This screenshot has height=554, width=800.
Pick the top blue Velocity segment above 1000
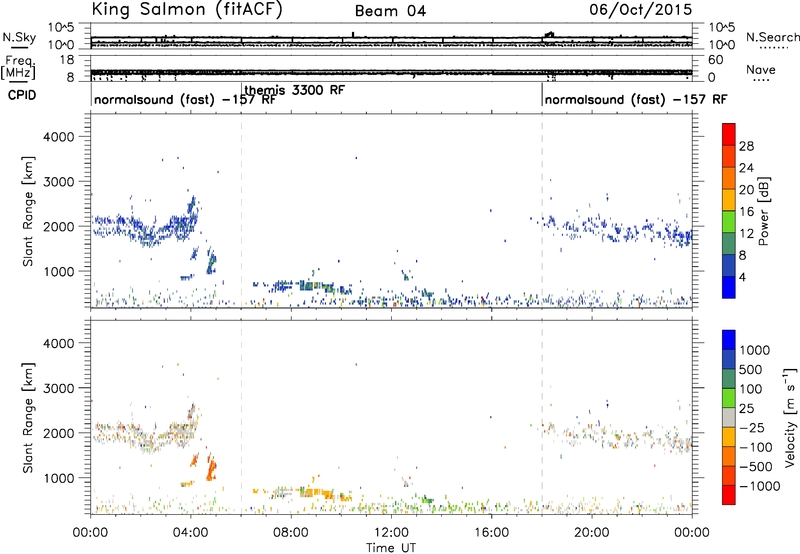coord(729,340)
